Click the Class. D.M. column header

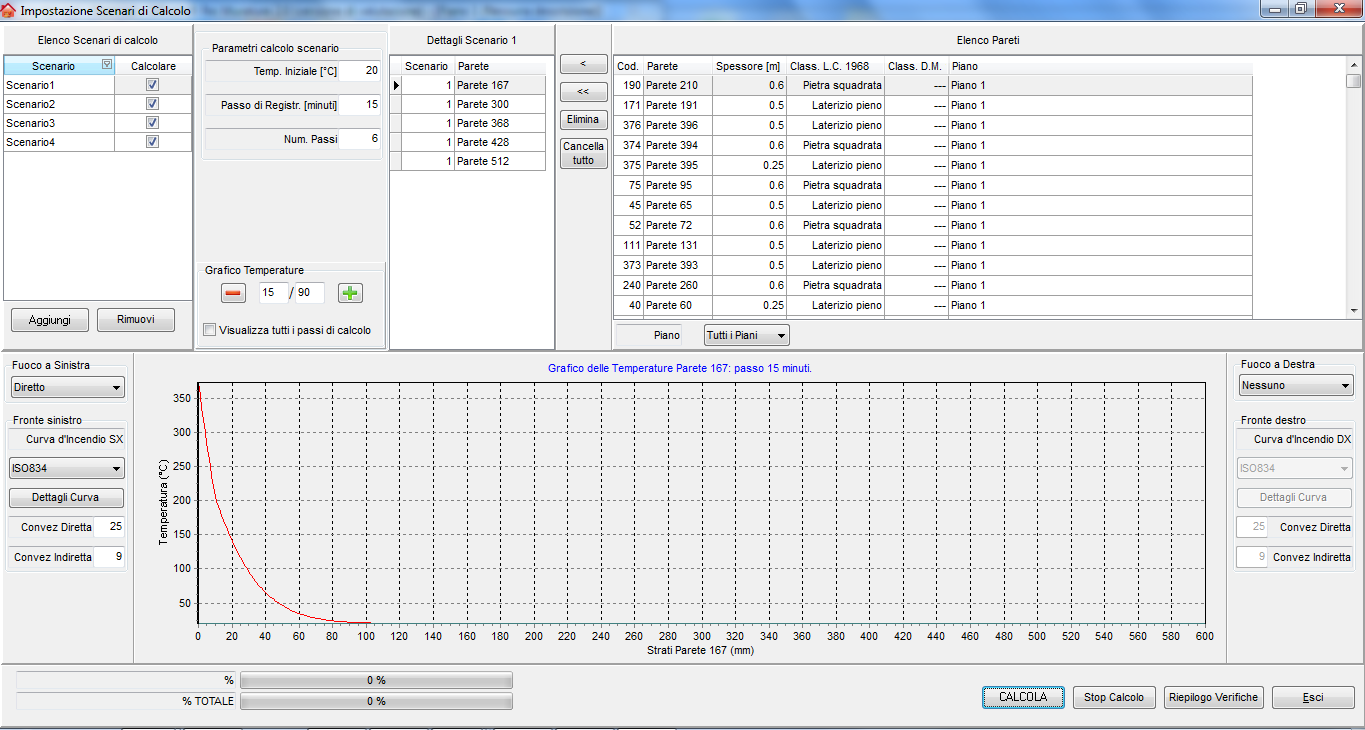tap(916, 66)
